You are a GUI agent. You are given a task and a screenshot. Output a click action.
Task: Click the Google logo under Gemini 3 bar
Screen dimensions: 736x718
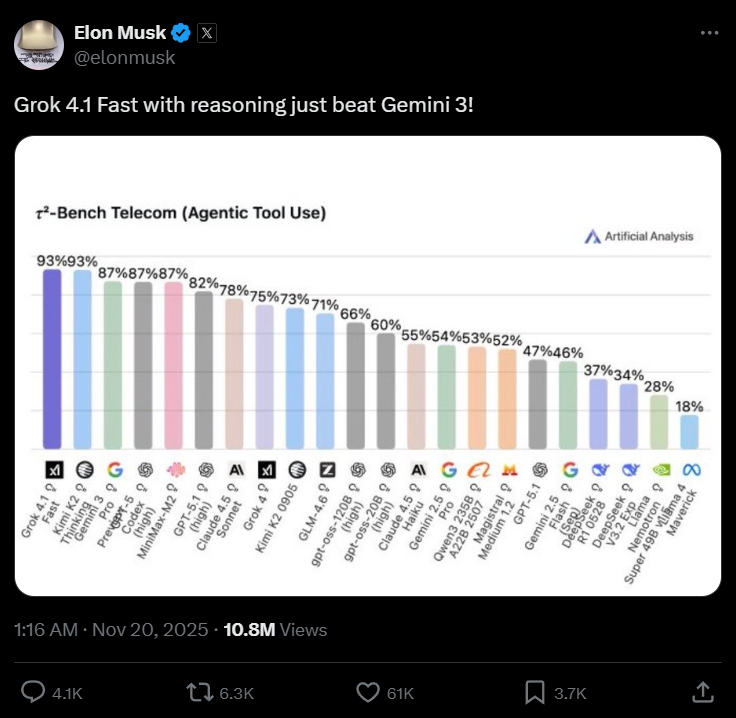[115, 469]
